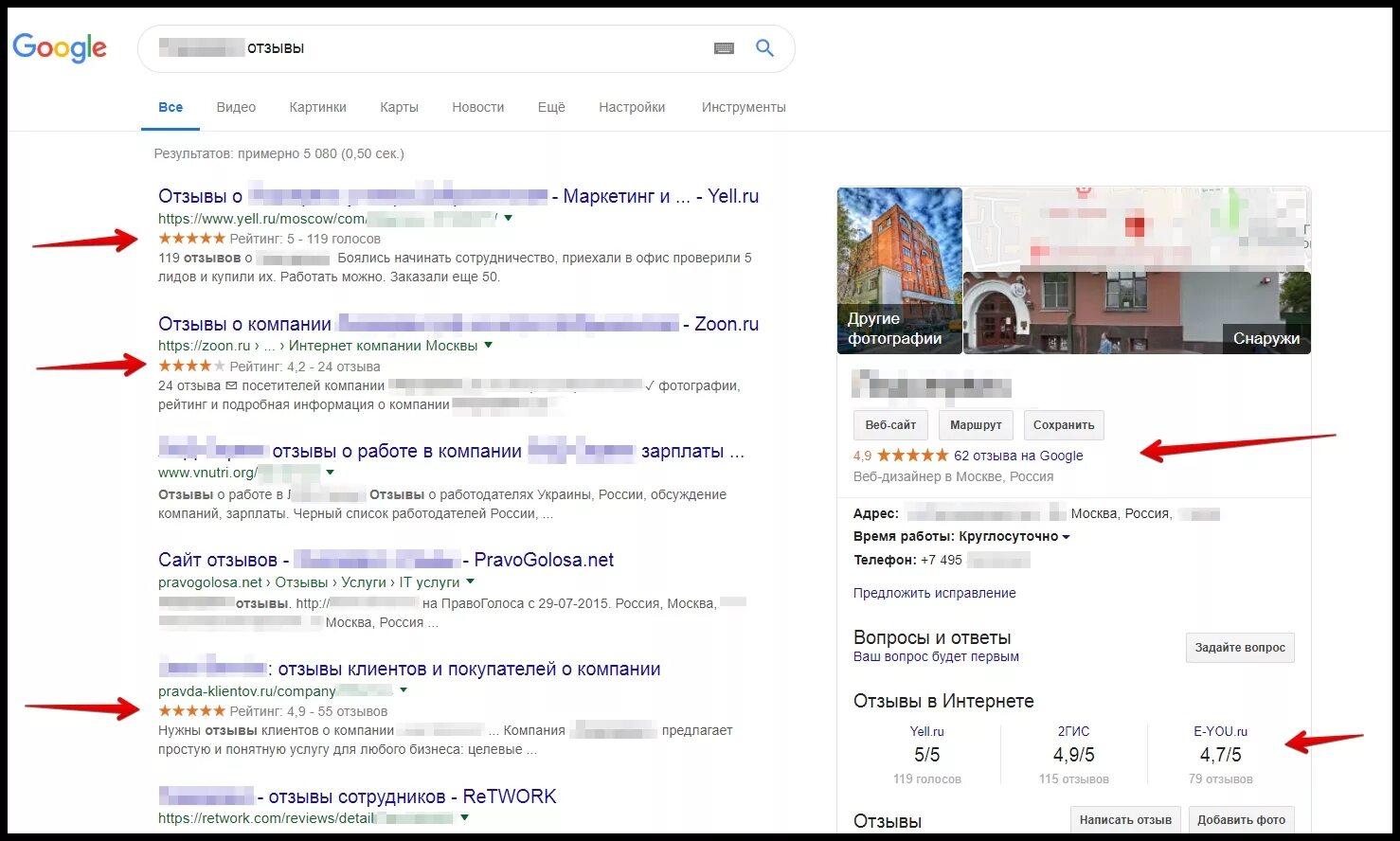1400x841 pixels.
Task: Click the Написать отзыв button
Action: 1125,820
